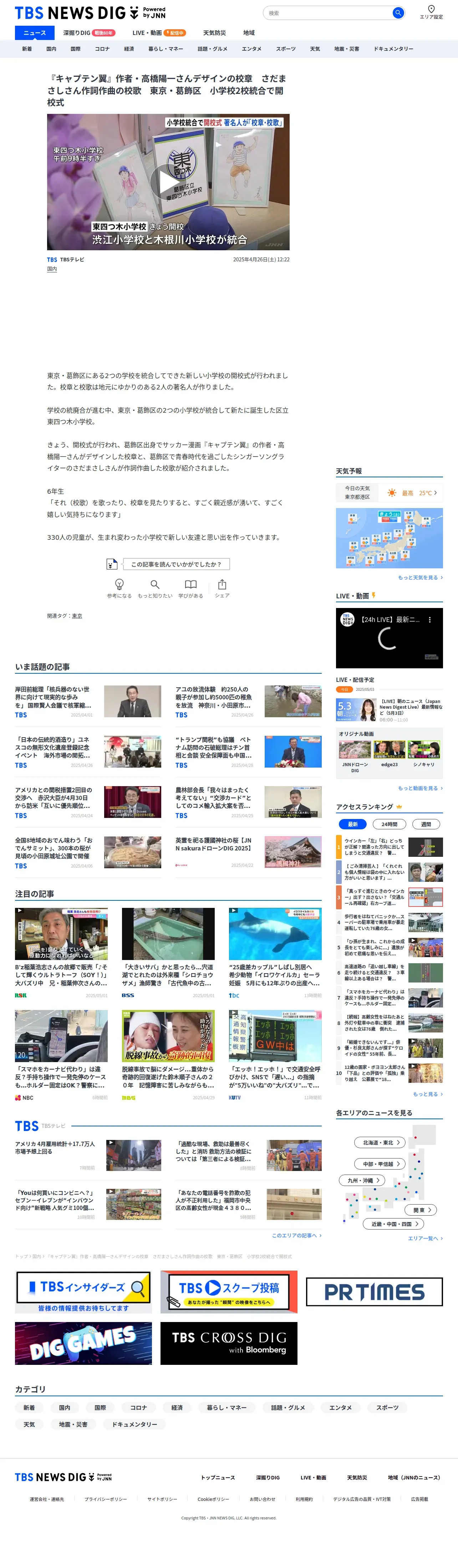Click the TBS NEWS DIG header logo
The width and height of the screenshot is (458, 1568).
(90, 13)
